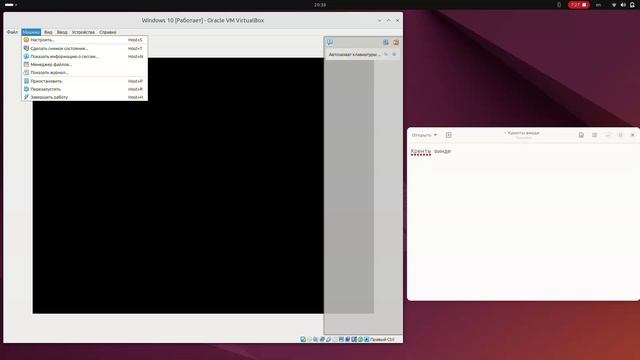
Task: Select Показать журнал… menu entry
Action: pyautogui.click(x=84, y=72)
